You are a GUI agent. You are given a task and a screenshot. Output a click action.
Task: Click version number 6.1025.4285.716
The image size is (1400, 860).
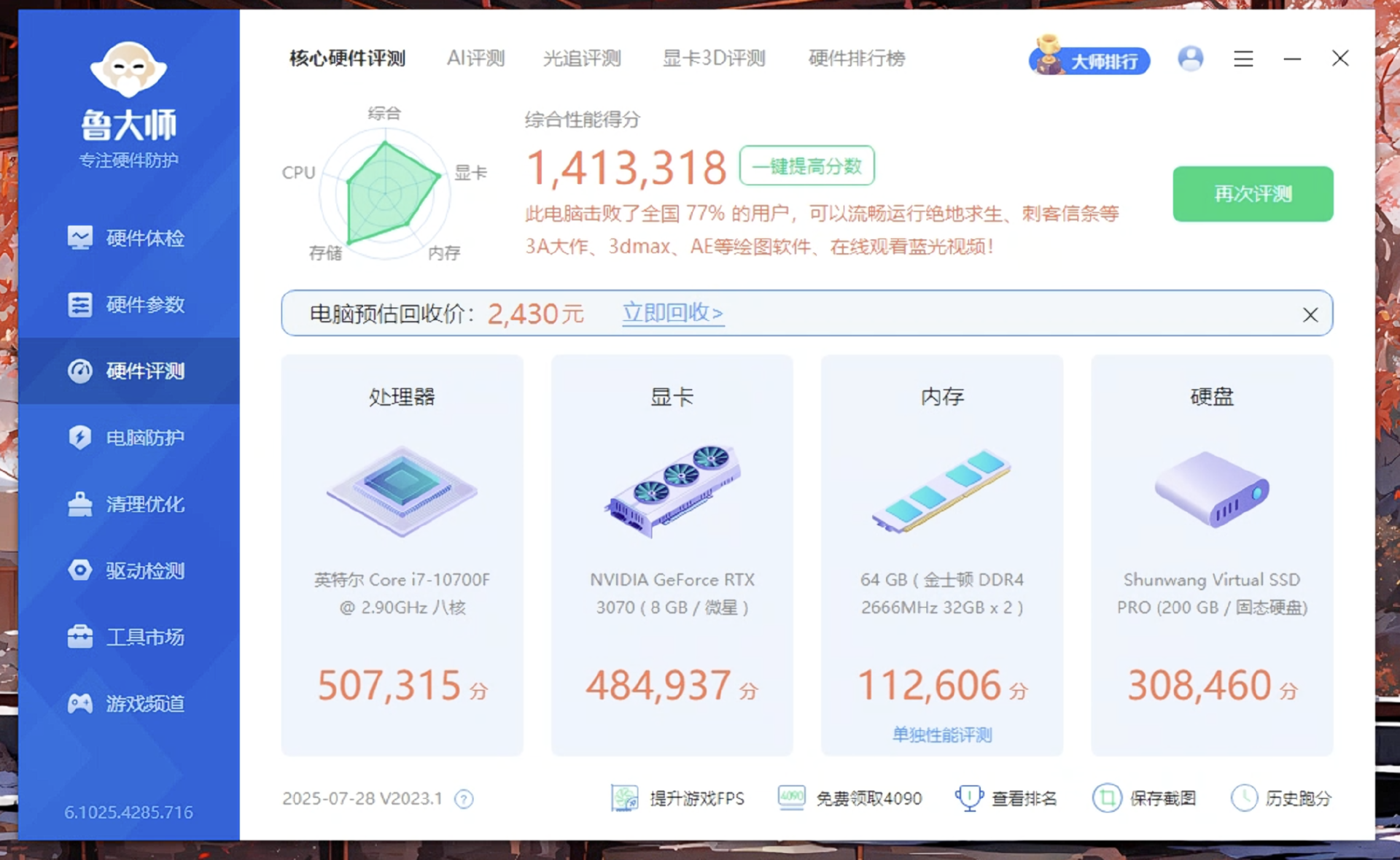pos(128,812)
